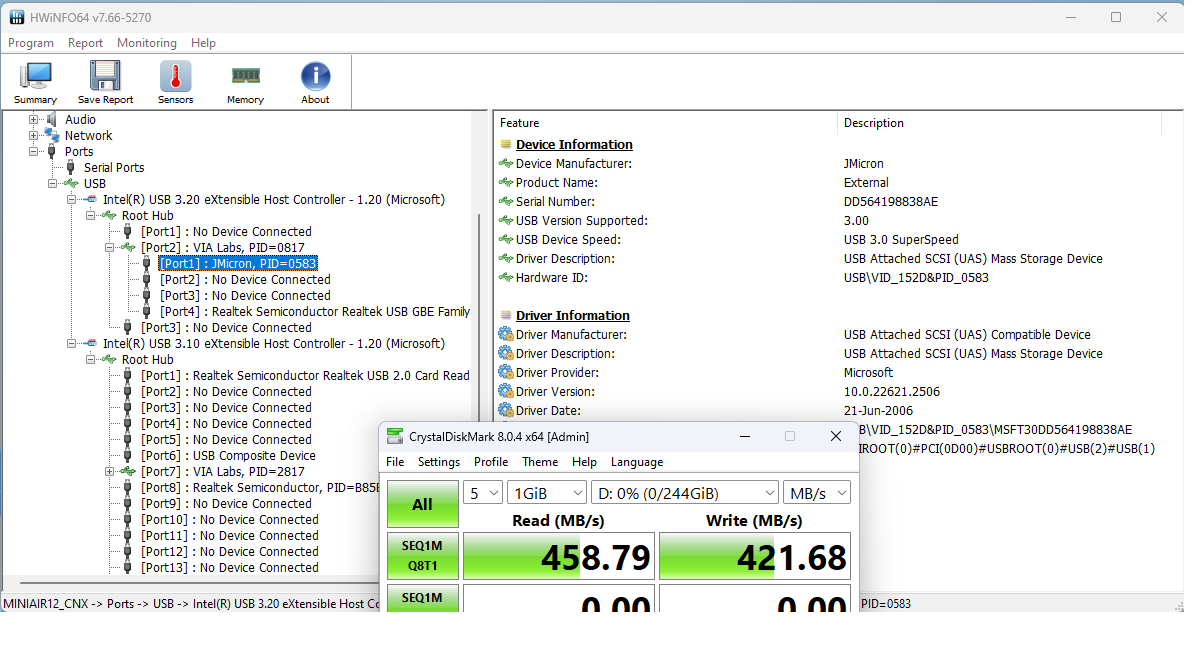Click the Device Information section icon
This screenshot has width=1200, height=672.
[x=506, y=145]
